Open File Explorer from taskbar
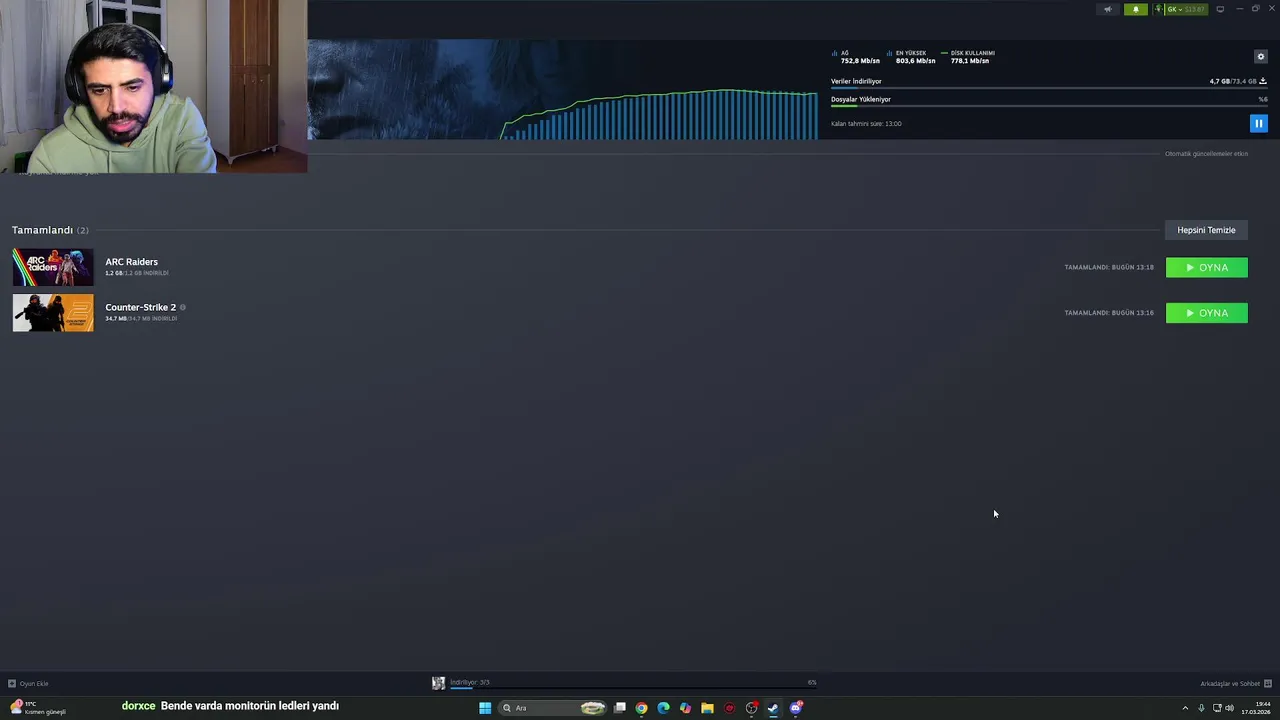Image resolution: width=1280 pixels, height=720 pixels. [707, 708]
